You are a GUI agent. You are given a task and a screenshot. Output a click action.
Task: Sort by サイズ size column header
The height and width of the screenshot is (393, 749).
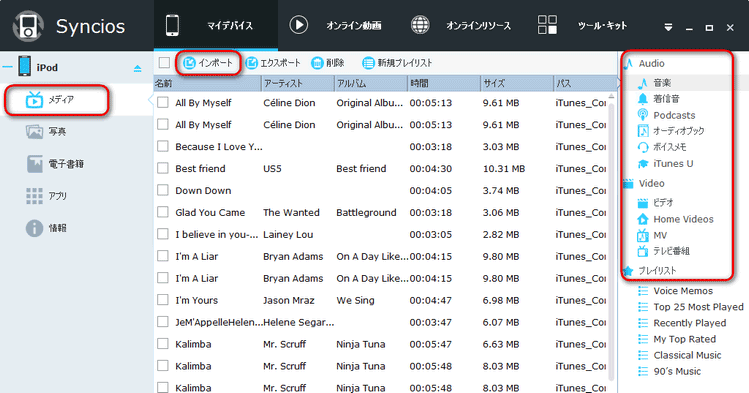click(517, 84)
